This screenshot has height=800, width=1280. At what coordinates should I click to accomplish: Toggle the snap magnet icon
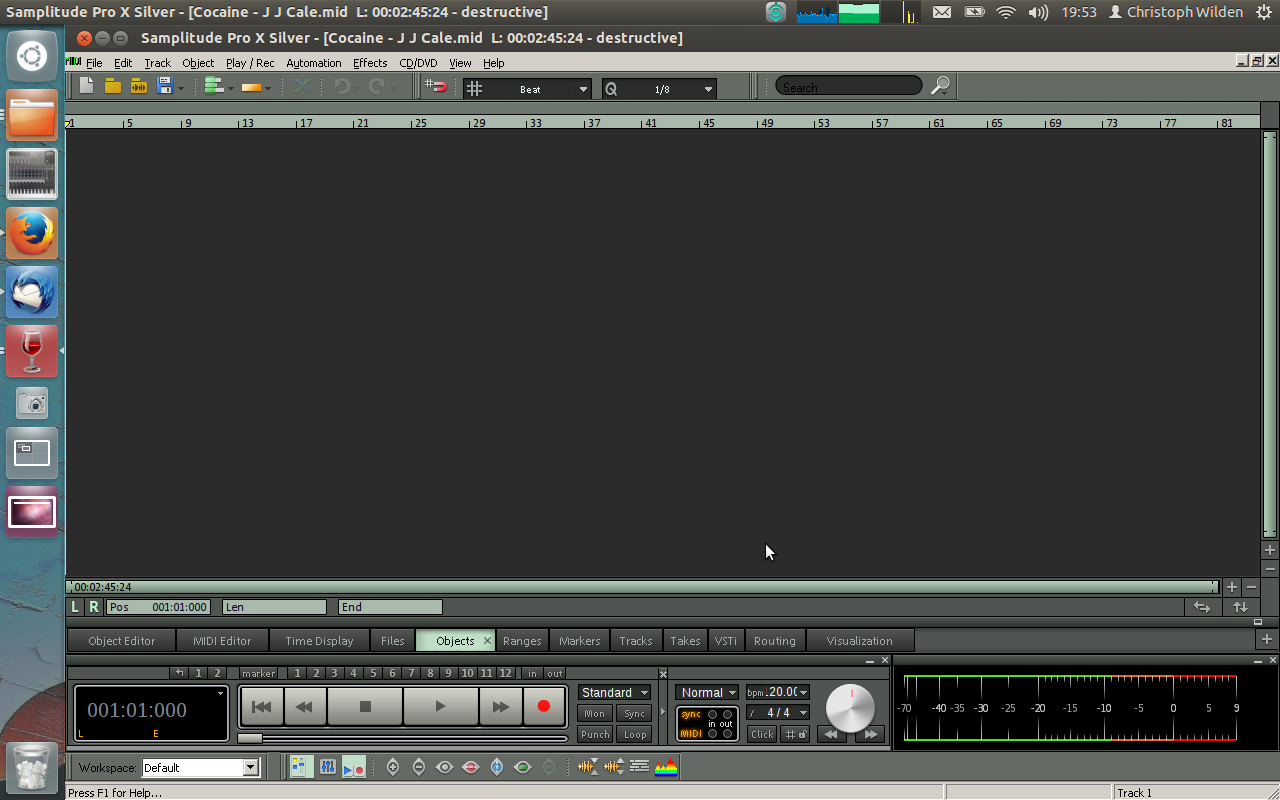click(x=436, y=87)
